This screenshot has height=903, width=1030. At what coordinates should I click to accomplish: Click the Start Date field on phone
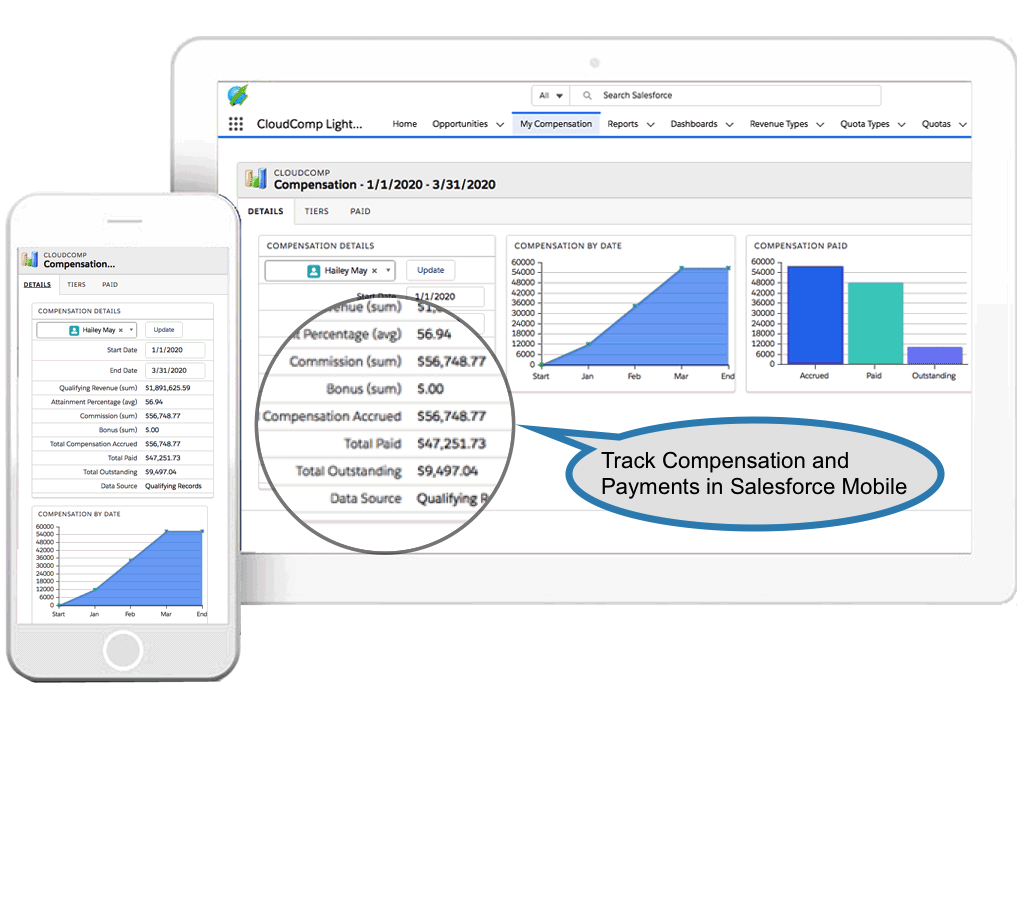point(174,350)
